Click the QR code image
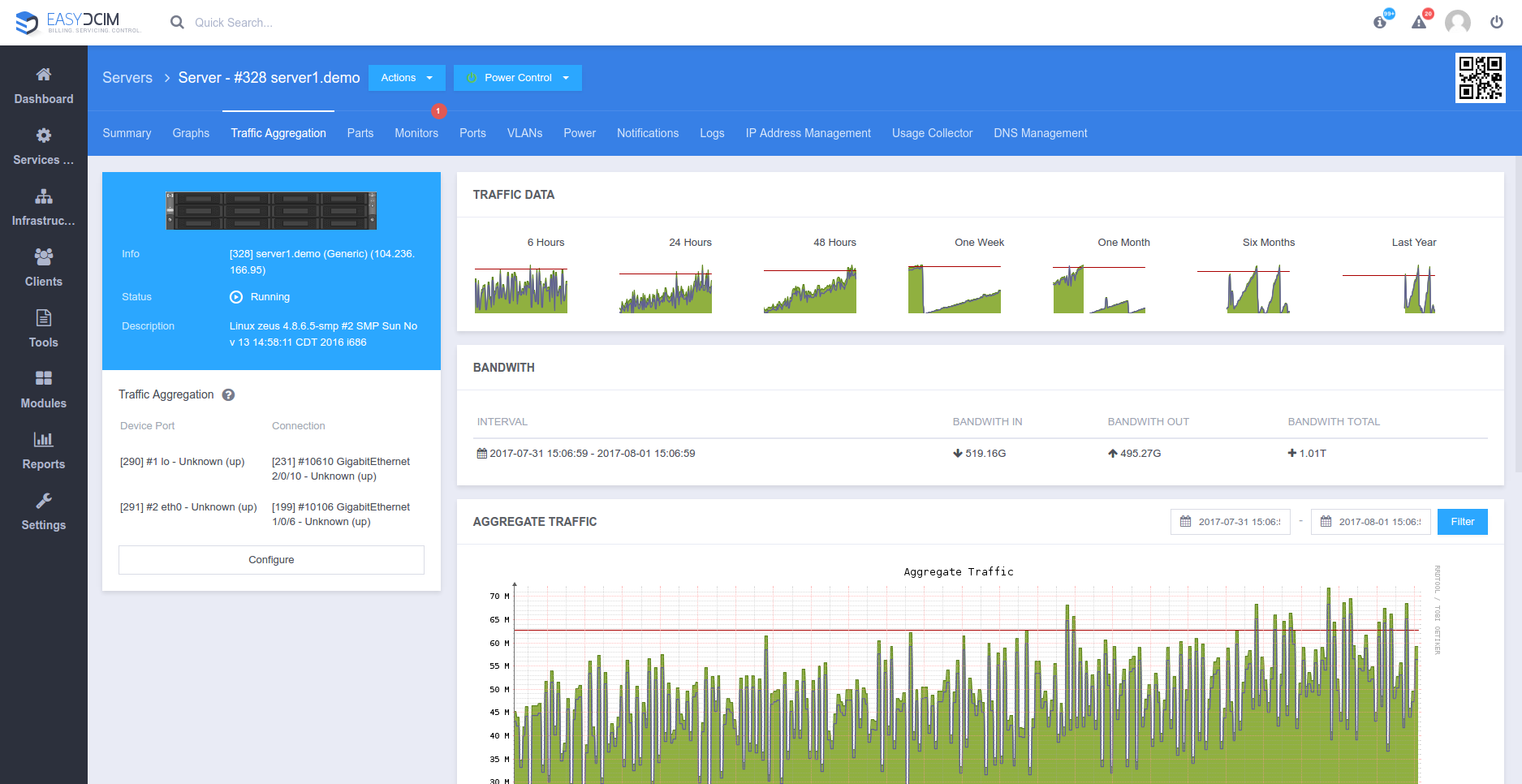The image size is (1522, 784). click(1481, 78)
